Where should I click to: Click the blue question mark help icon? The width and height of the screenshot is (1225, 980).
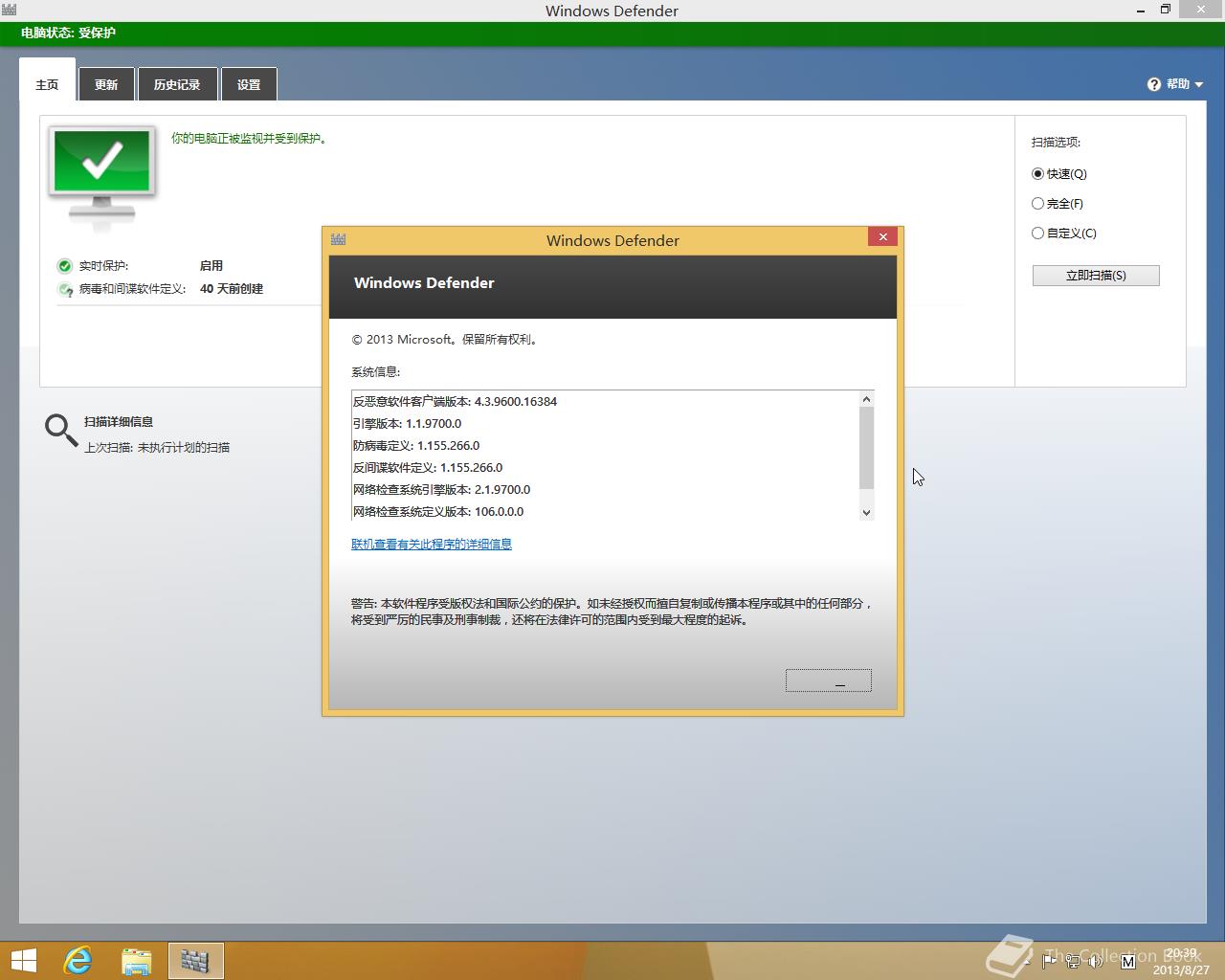[x=1154, y=84]
